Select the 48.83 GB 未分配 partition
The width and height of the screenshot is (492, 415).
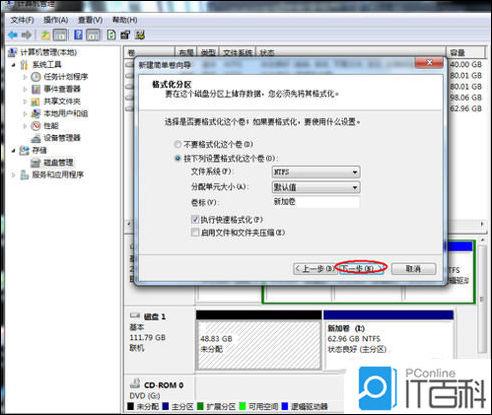259,341
